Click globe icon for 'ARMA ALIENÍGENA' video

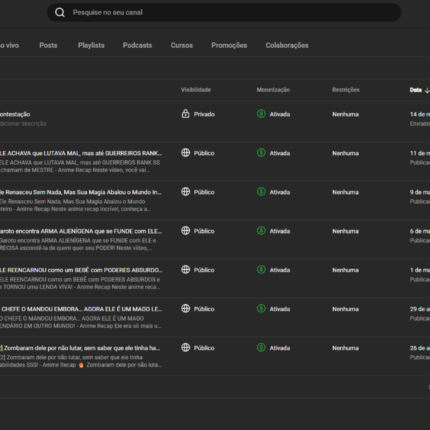(x=185, y=231)
